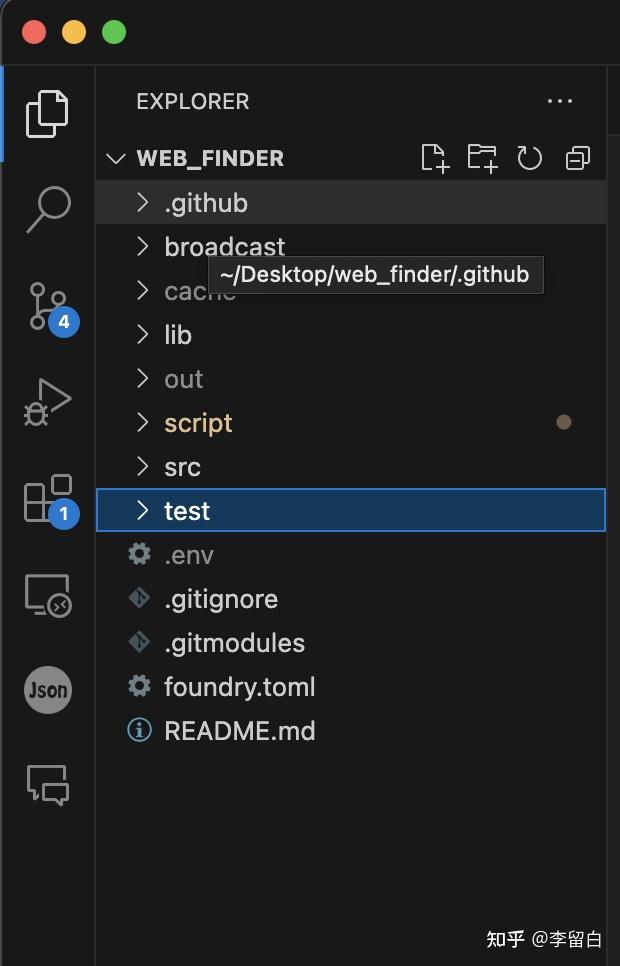
Task: Expand the script folder
Action: click(x=198, y=423)
